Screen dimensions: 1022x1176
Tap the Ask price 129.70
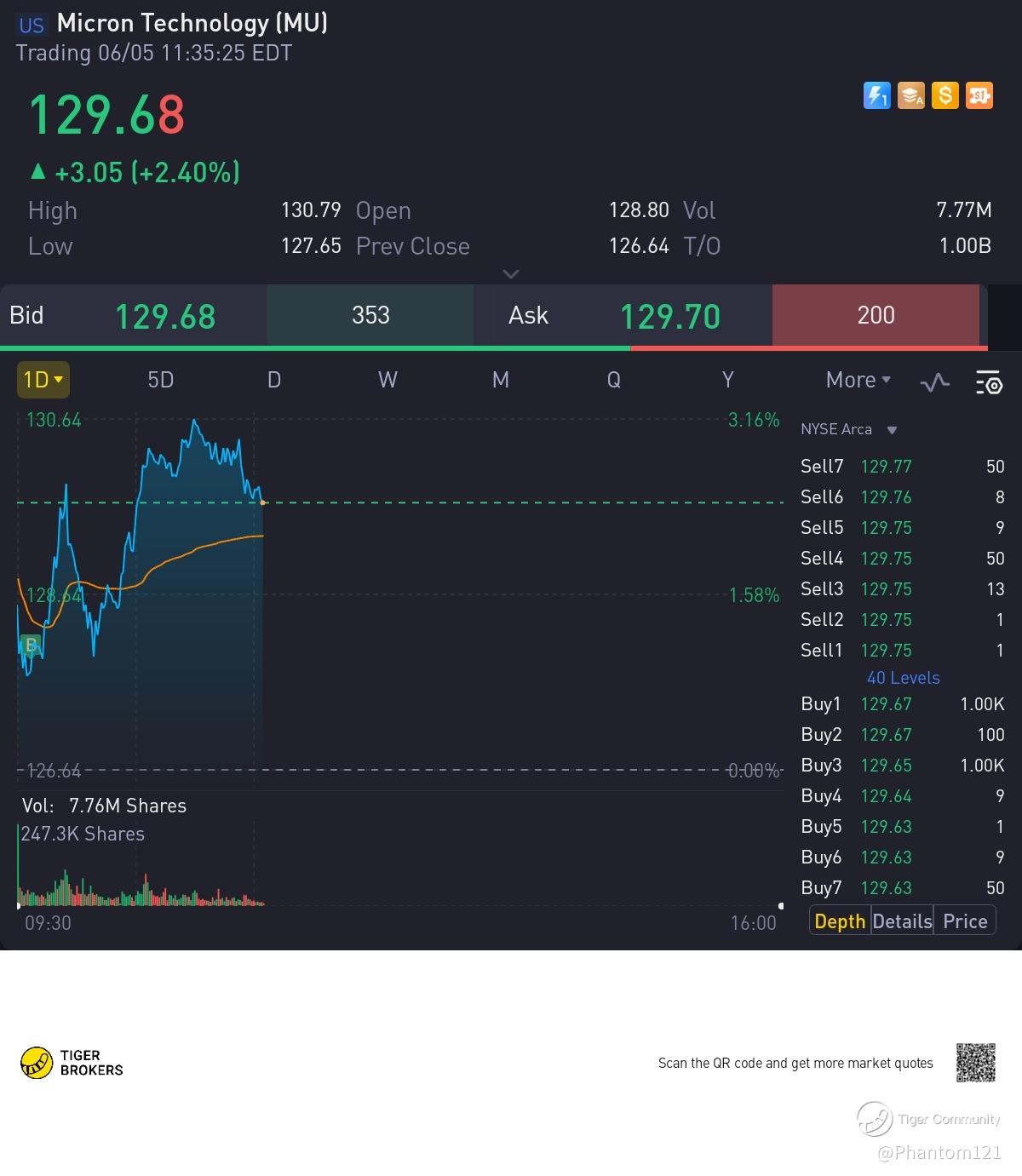pyautogui.click(x=670, y=317)
